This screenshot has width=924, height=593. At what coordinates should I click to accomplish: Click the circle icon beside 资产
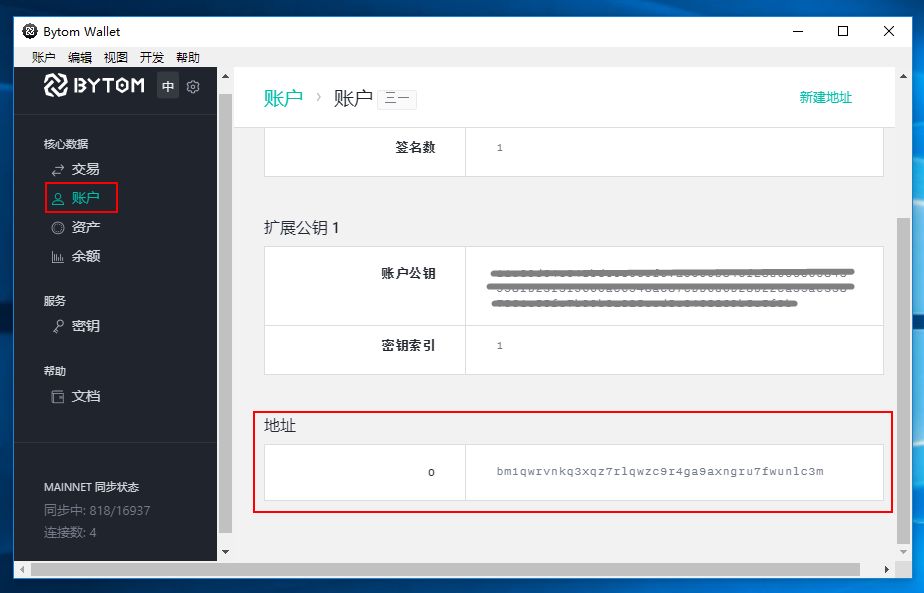tap(58, 228)
